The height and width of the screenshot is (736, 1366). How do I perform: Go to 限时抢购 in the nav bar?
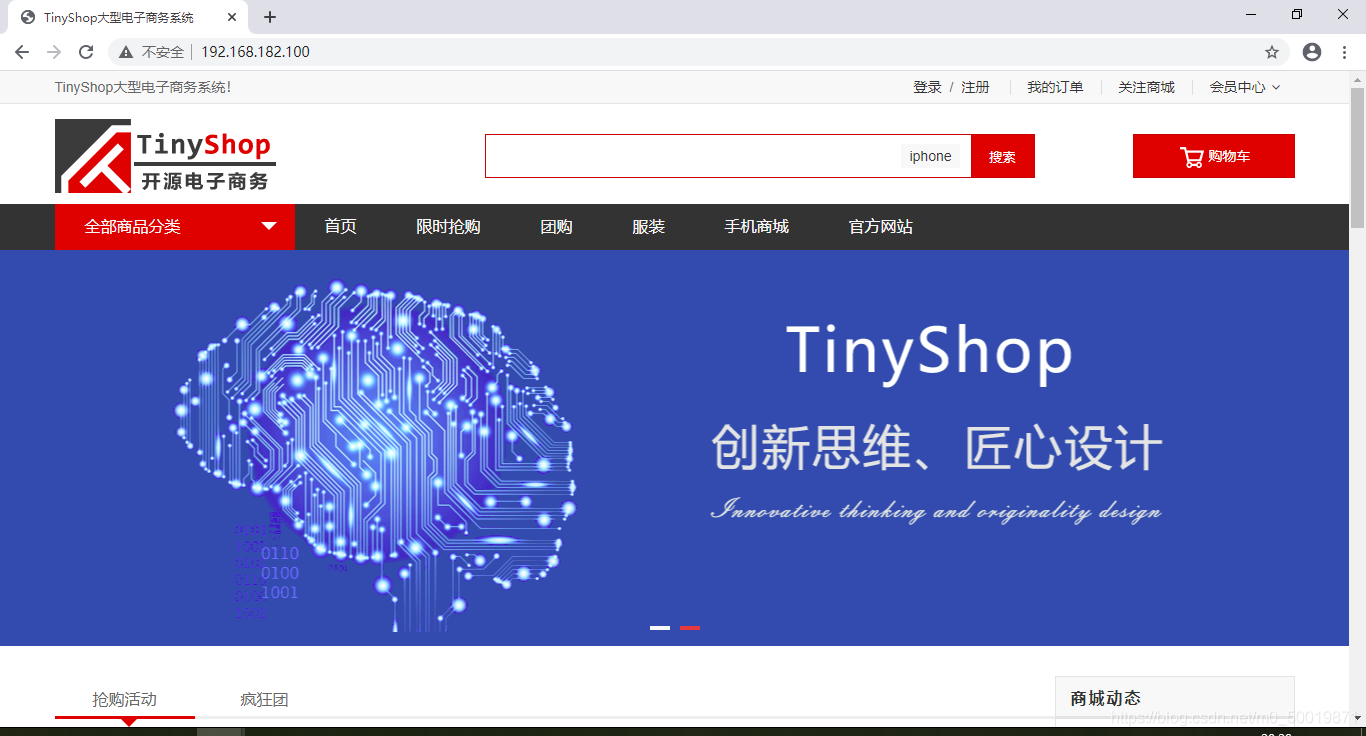tap(448, 227)
